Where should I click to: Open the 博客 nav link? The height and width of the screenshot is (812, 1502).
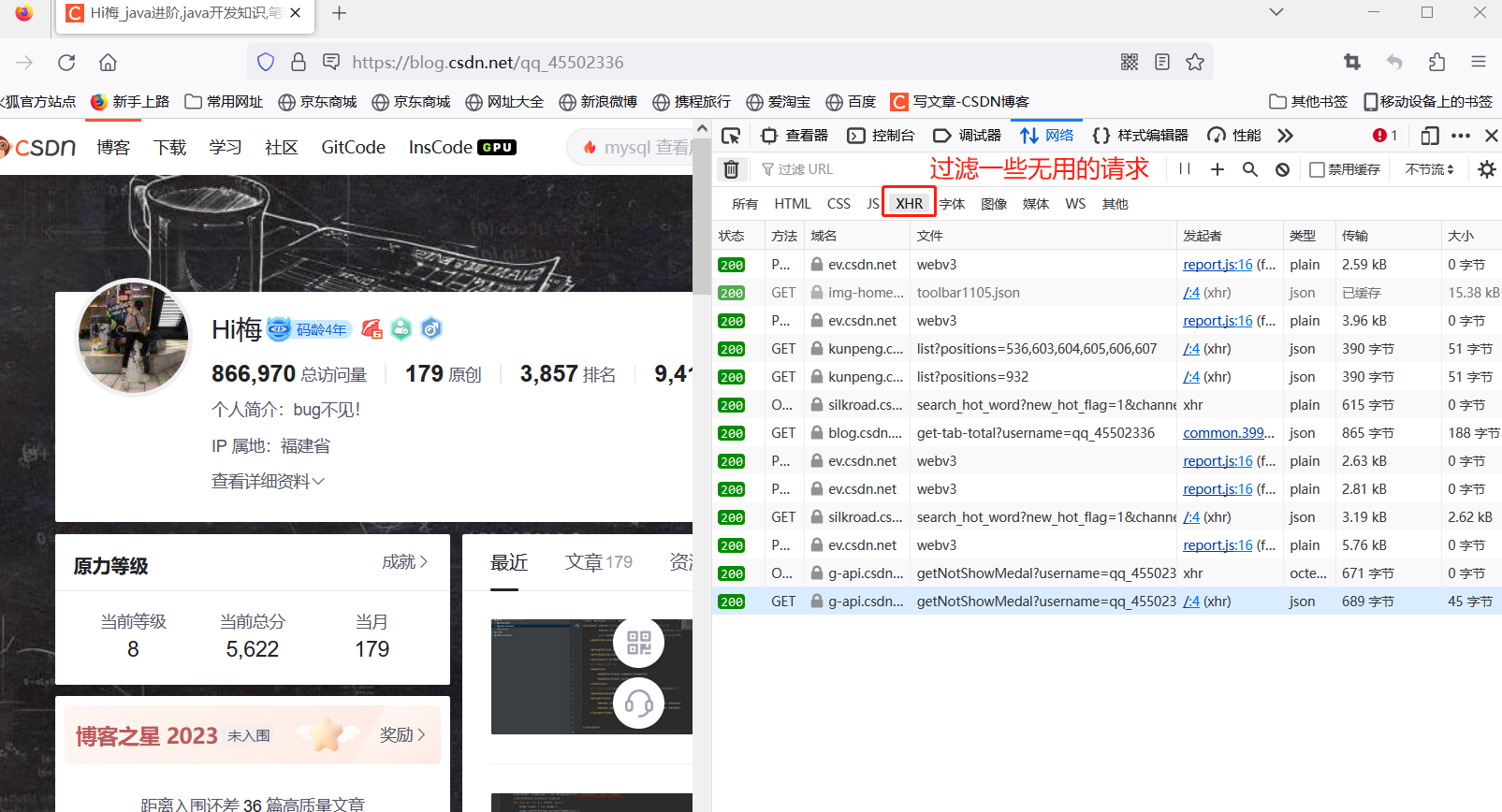113,147
